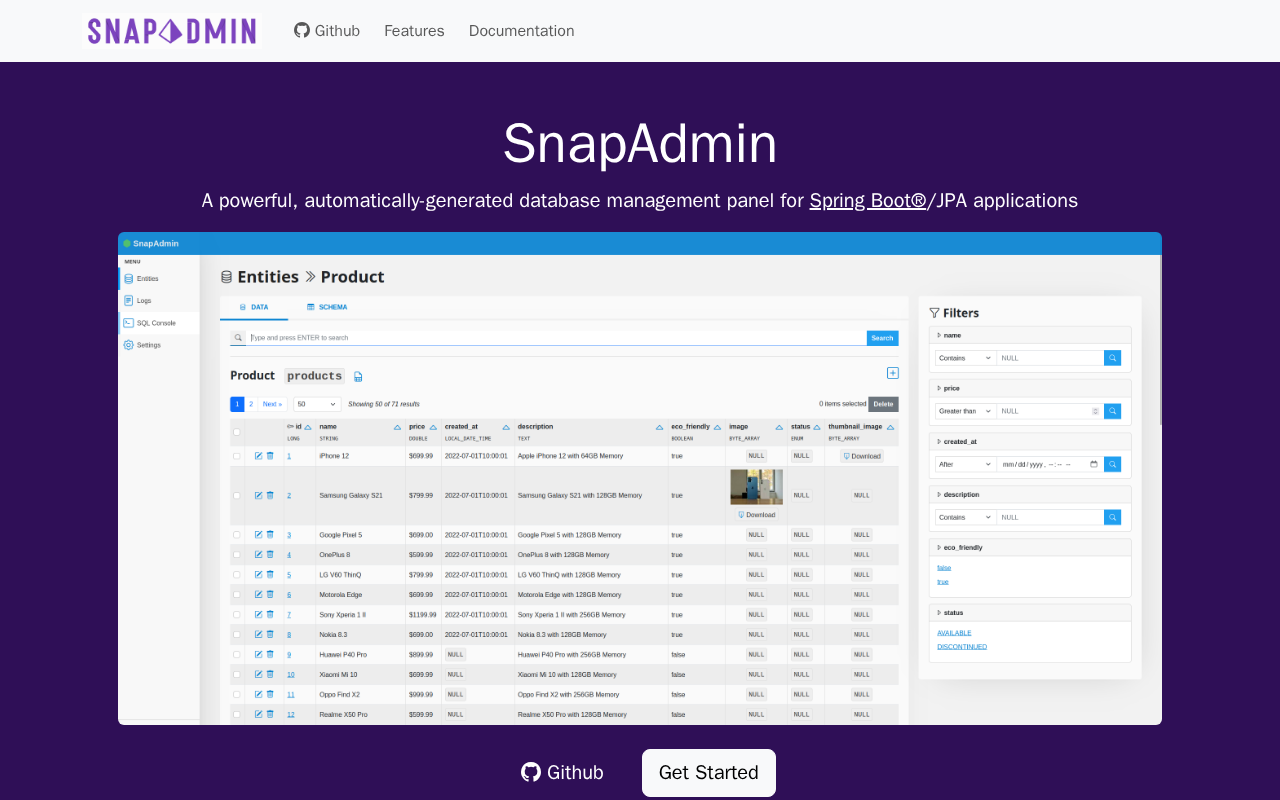
Task: Collapse the status filter section header
Action: pos(1030,612)
